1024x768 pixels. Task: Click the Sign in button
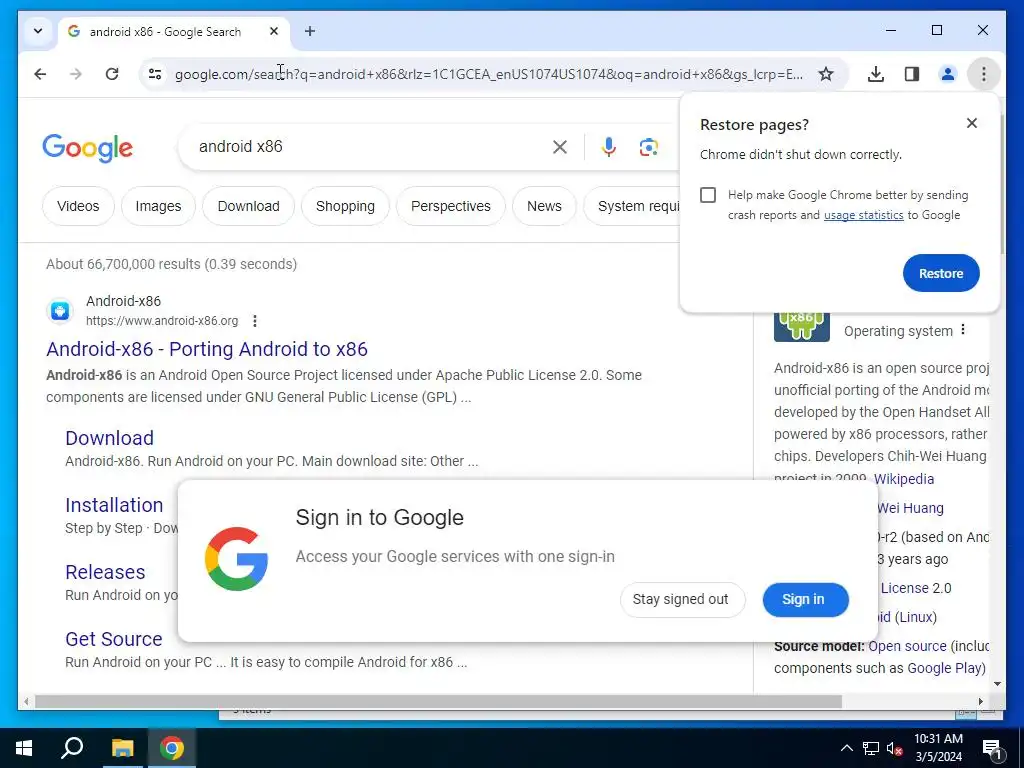click(805, 600)
